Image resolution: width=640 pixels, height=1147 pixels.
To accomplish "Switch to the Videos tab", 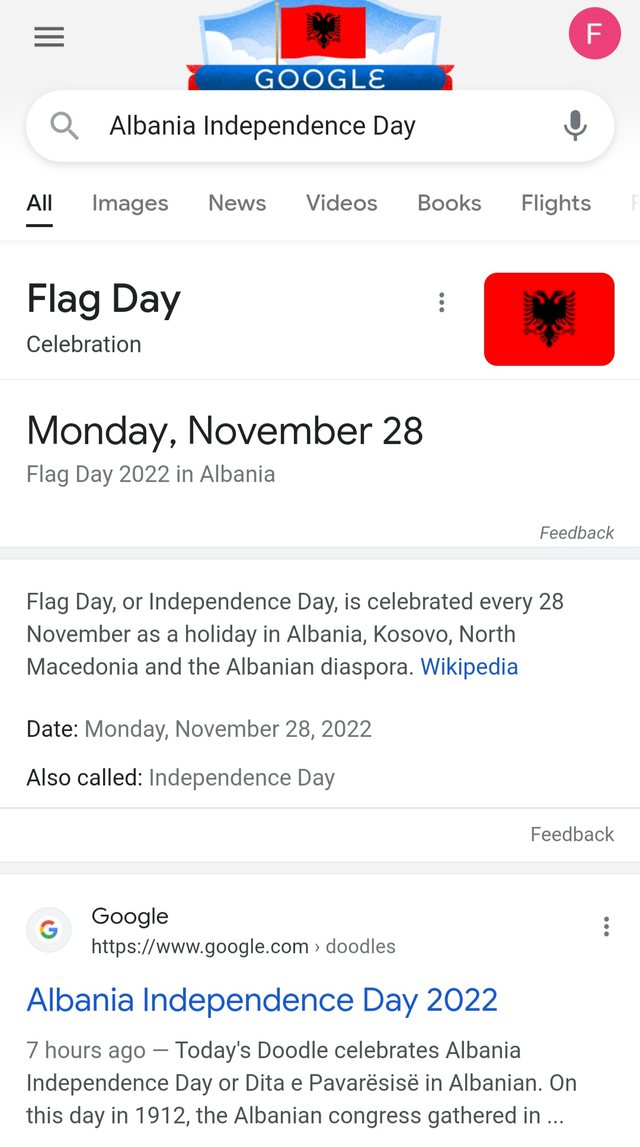I will [x=342, y=203].
